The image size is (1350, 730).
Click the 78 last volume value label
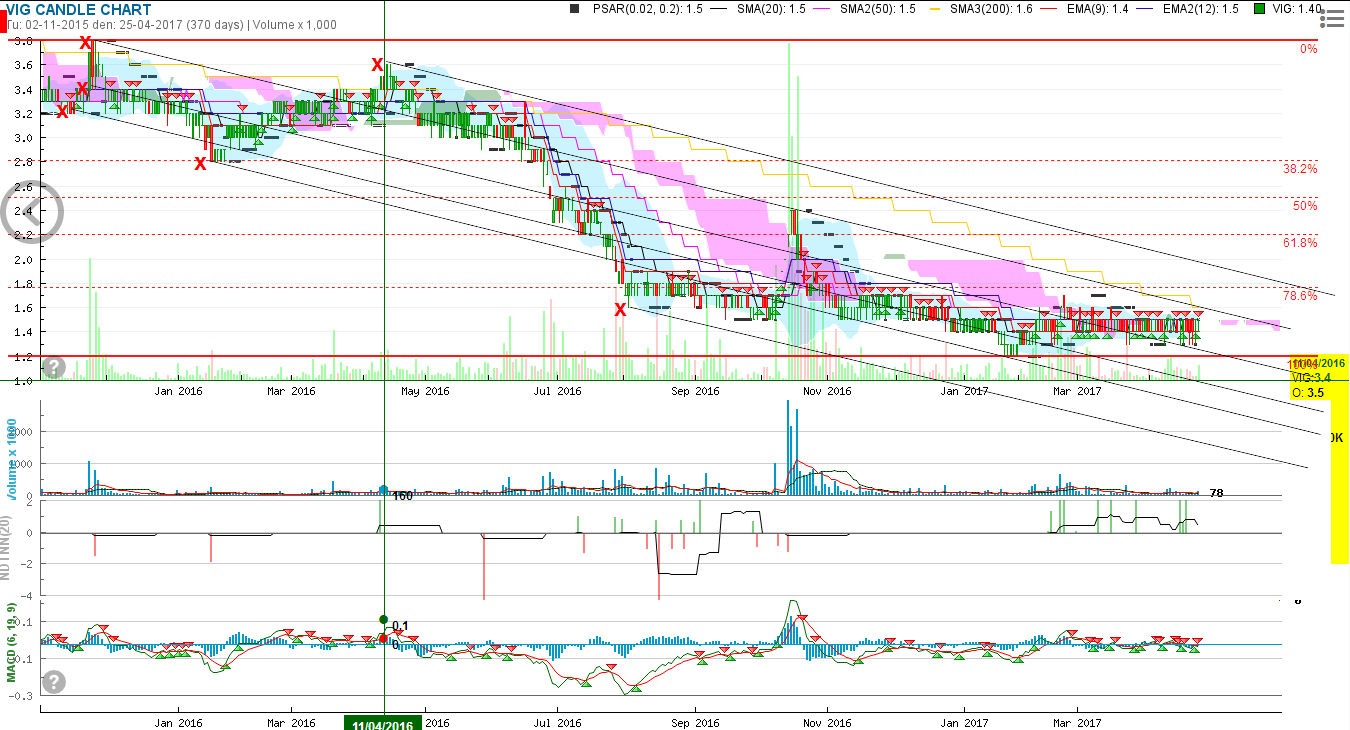tap(1217, 493)
